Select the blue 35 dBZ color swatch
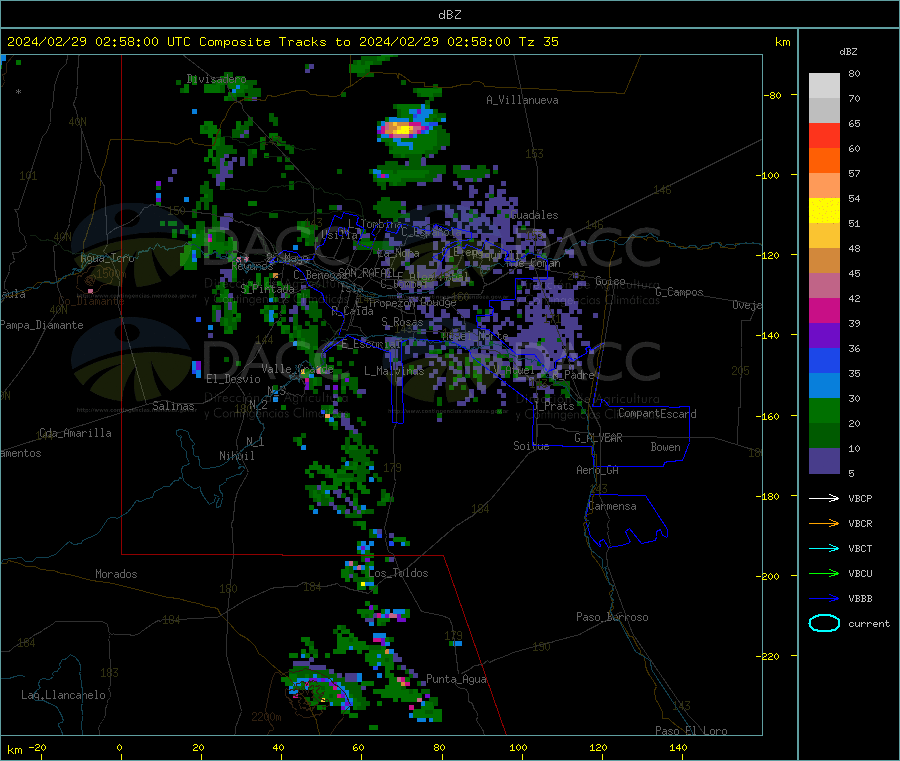Screen dimensions: 900x761 pos(824,360)
